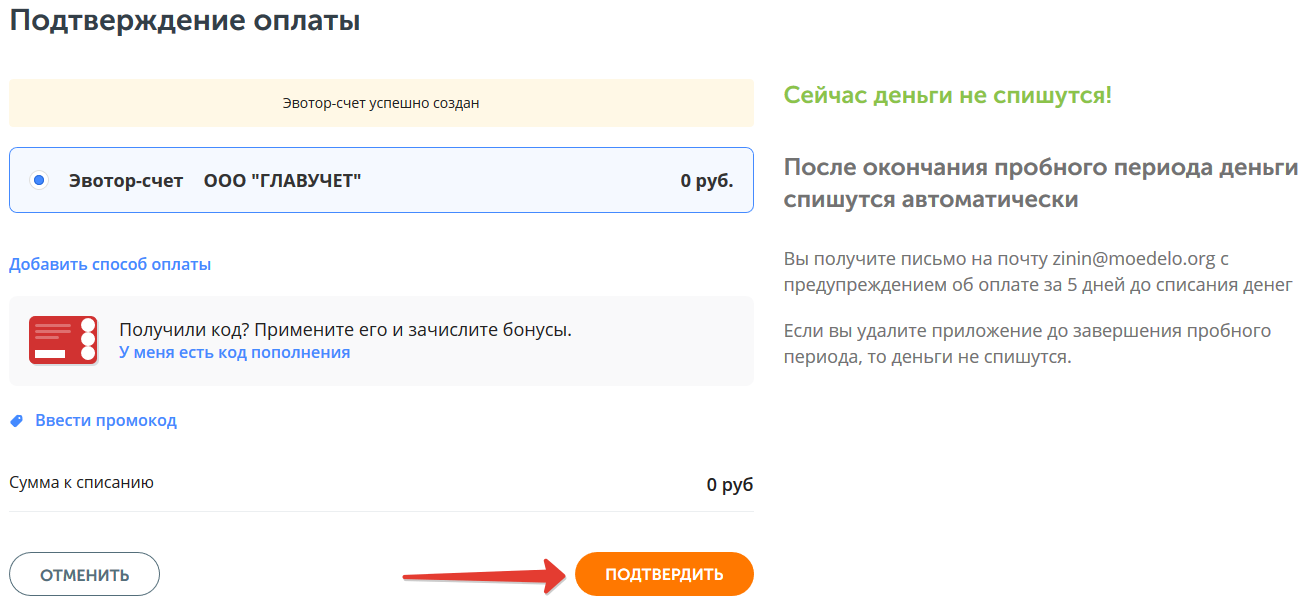This screenshot has width=1310, height=603.
Task: Open the Добавить способ оплаты link
Action: pos(110,265)
